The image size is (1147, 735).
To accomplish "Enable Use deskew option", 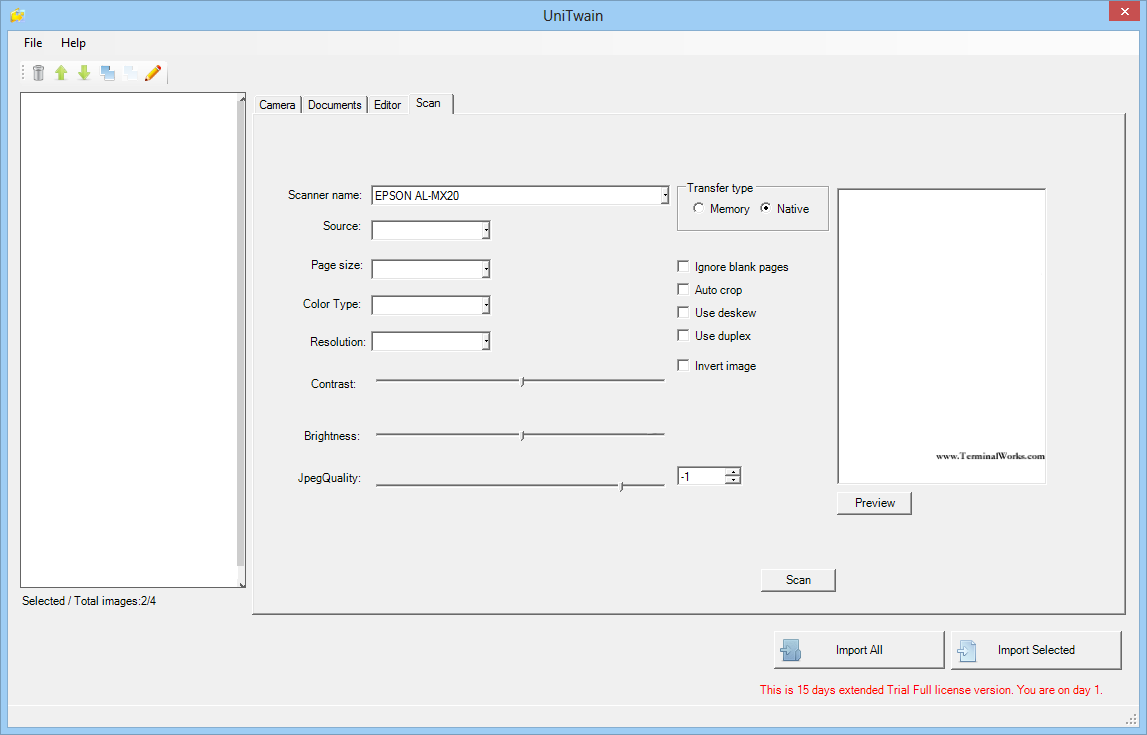I will point(683,312).
